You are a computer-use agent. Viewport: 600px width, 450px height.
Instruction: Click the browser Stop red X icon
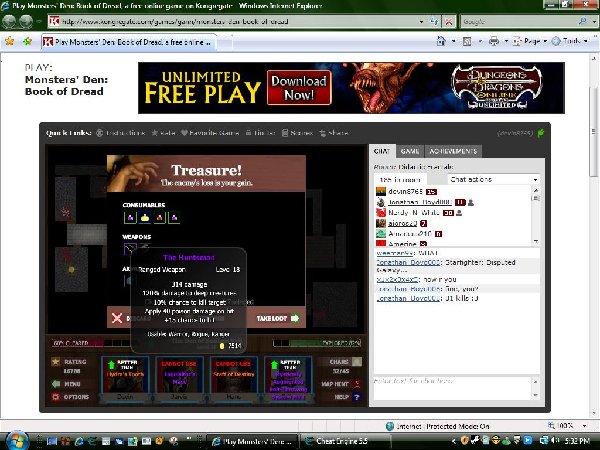tap(448, 21)
